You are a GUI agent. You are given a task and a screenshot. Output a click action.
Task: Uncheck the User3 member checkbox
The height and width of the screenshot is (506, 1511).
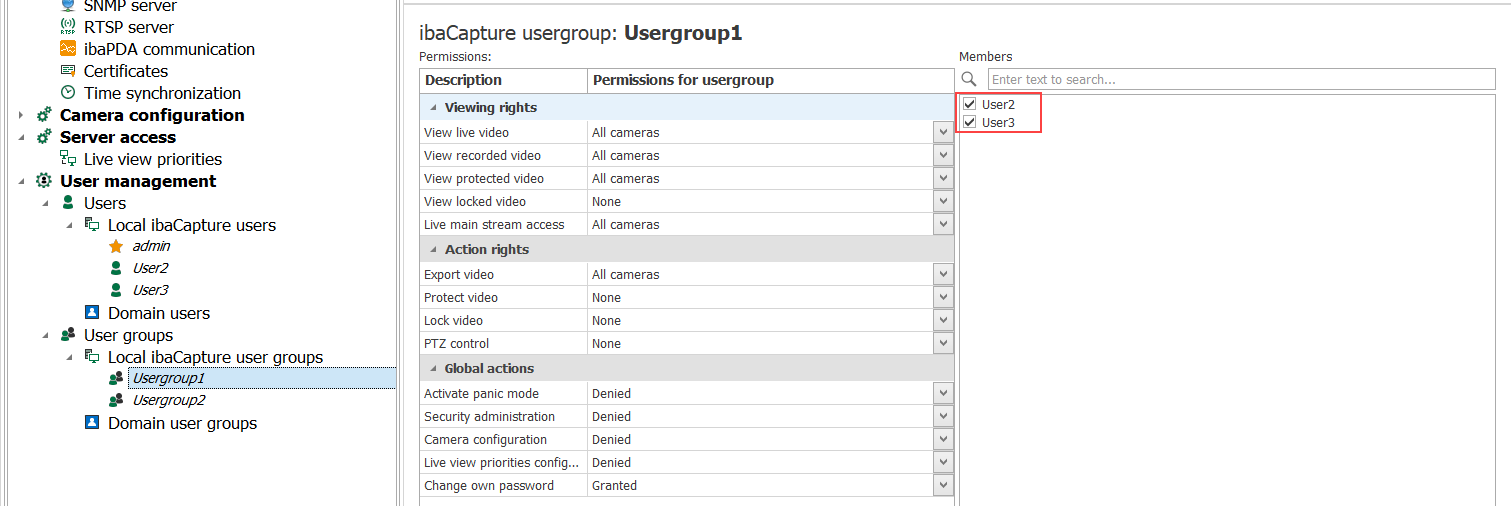tap(969, 122)
